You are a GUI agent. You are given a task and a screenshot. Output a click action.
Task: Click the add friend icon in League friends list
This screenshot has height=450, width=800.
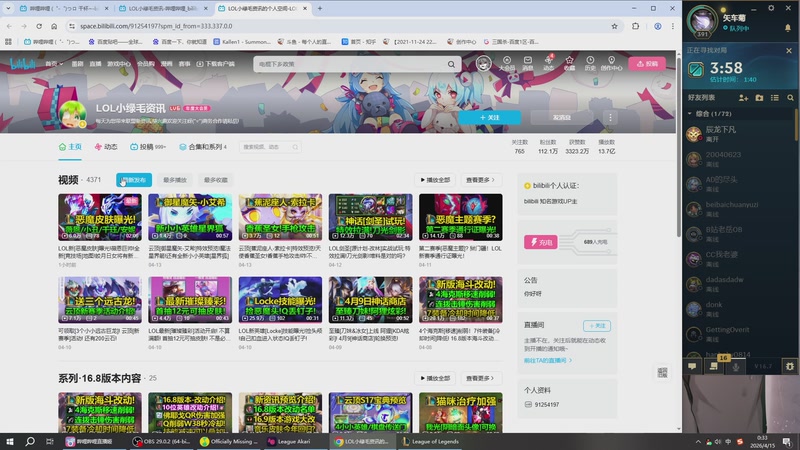click(743, 97)
